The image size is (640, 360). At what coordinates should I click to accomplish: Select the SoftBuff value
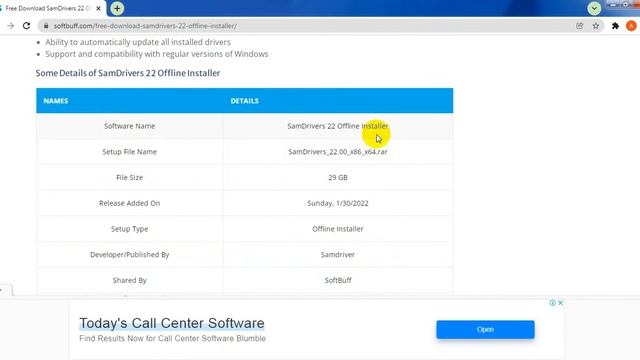point(338,280)
